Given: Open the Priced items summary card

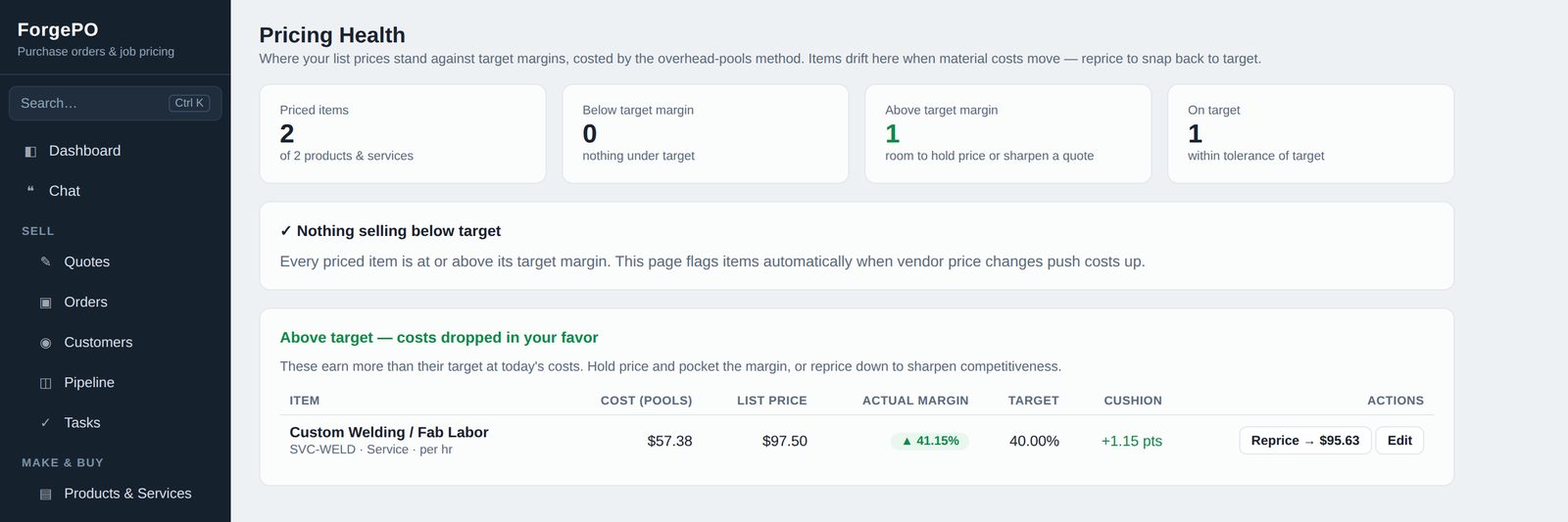Looking at the screenshot, I should click(x=403, y=133).
